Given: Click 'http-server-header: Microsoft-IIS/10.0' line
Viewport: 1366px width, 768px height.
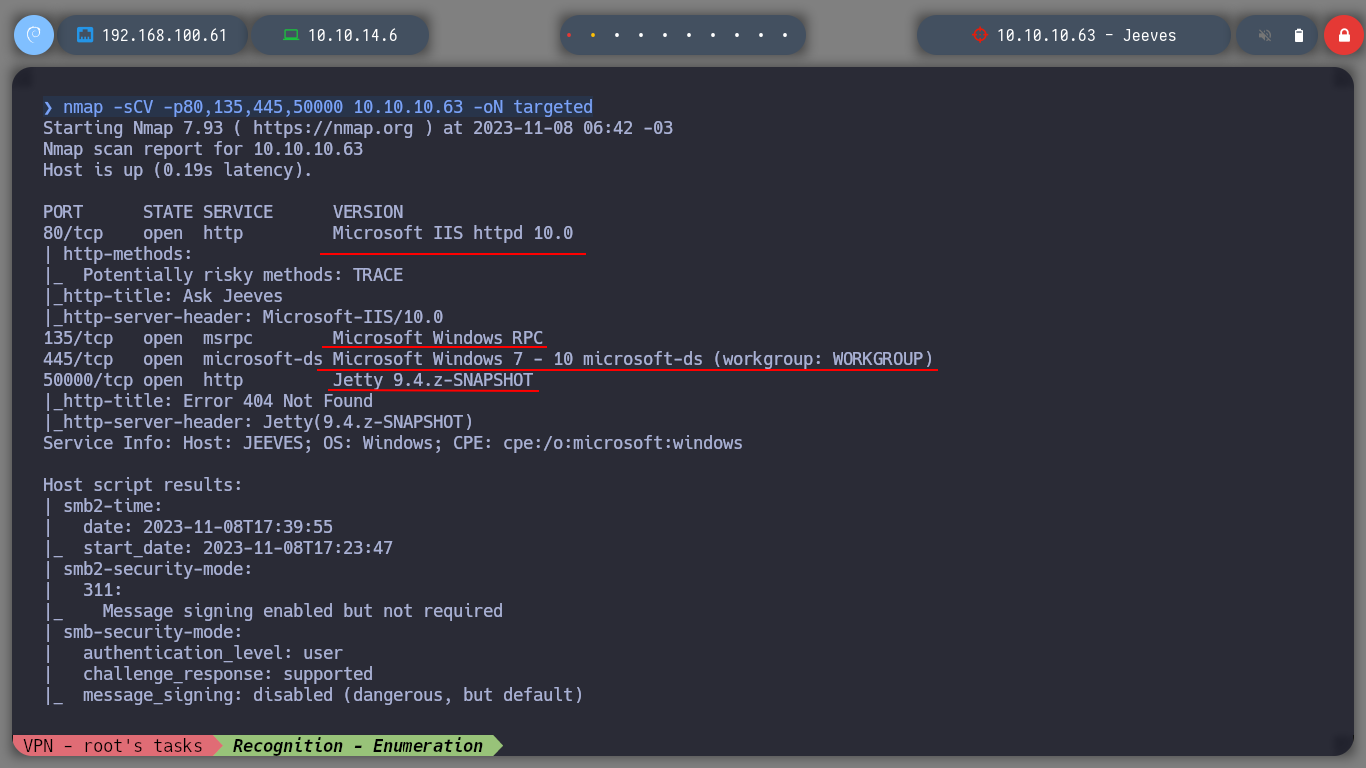Looking at the screenshot, I should click(243, 317).
